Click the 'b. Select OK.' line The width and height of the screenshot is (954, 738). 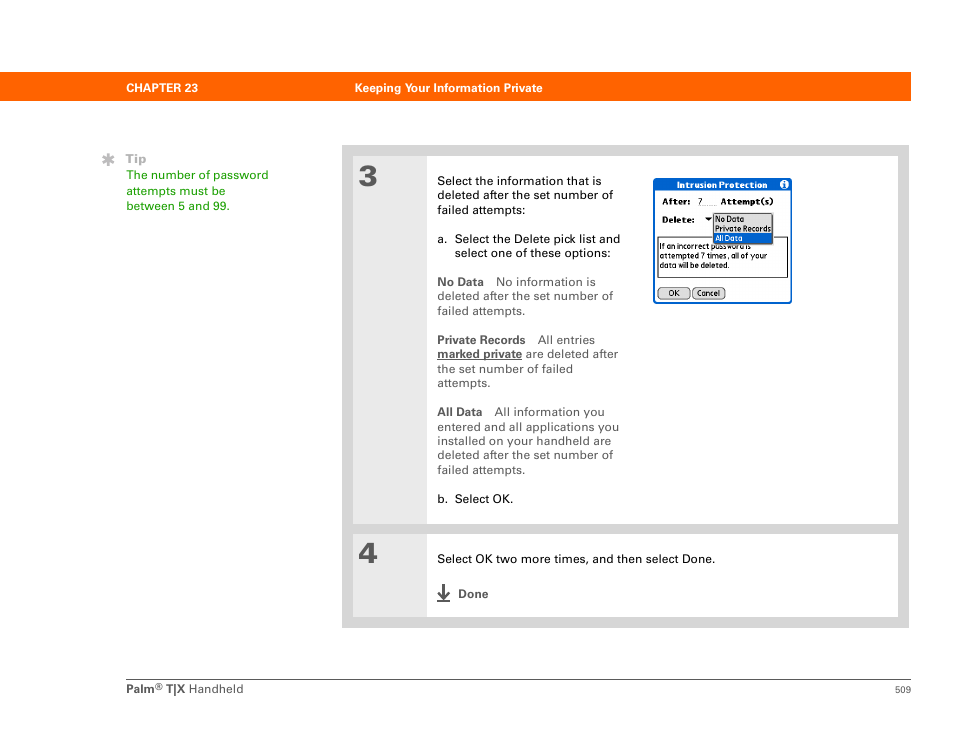click(x=475, y=500)
